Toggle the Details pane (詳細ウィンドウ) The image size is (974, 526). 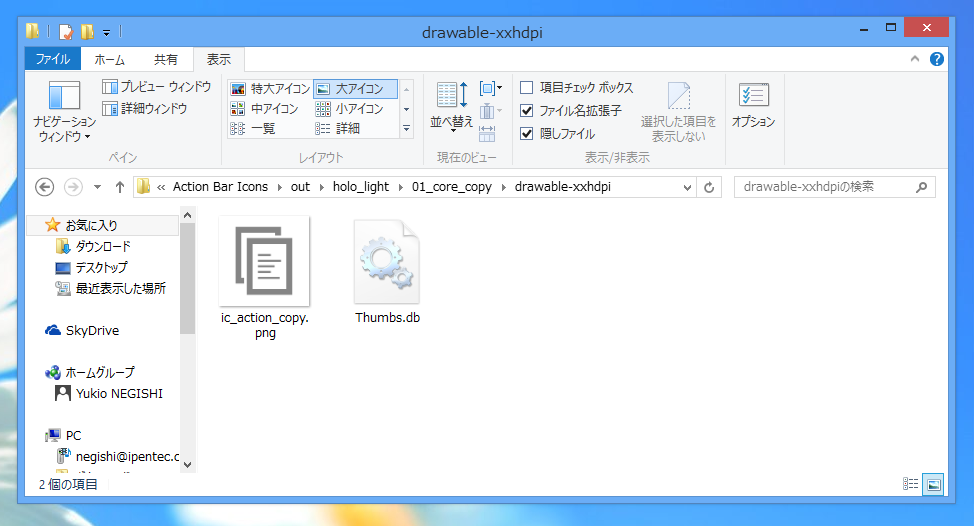145,109
